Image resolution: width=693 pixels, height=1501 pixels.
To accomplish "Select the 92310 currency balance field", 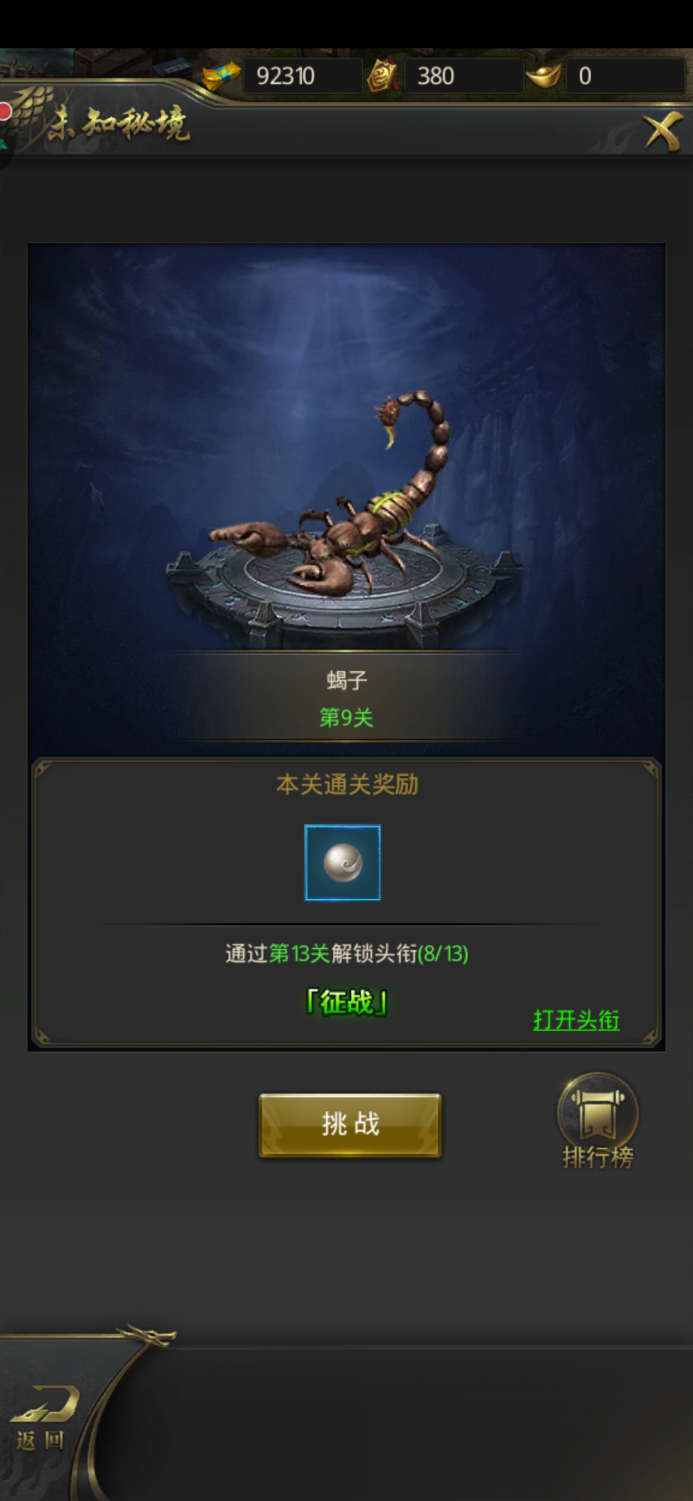I will 303,76.
